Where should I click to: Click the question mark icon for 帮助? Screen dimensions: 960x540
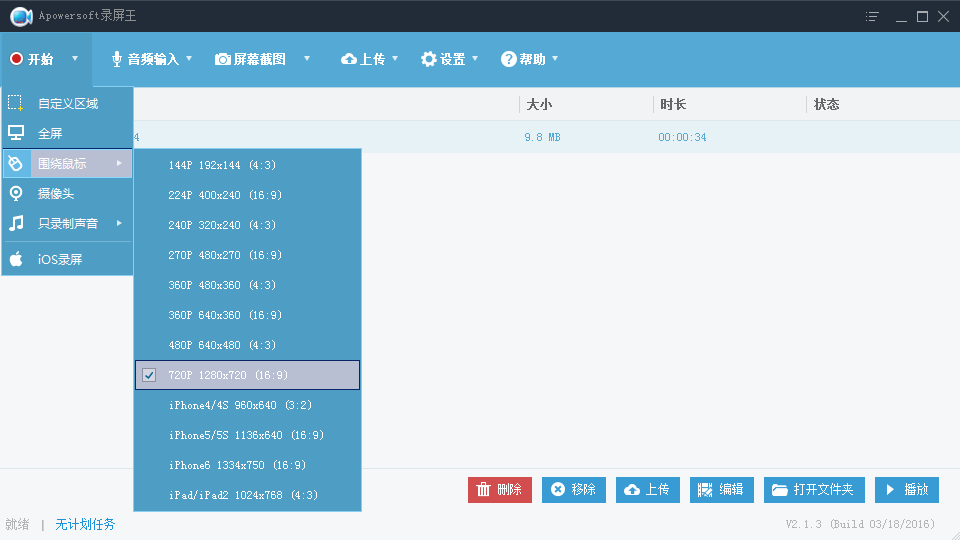point(508,59)
